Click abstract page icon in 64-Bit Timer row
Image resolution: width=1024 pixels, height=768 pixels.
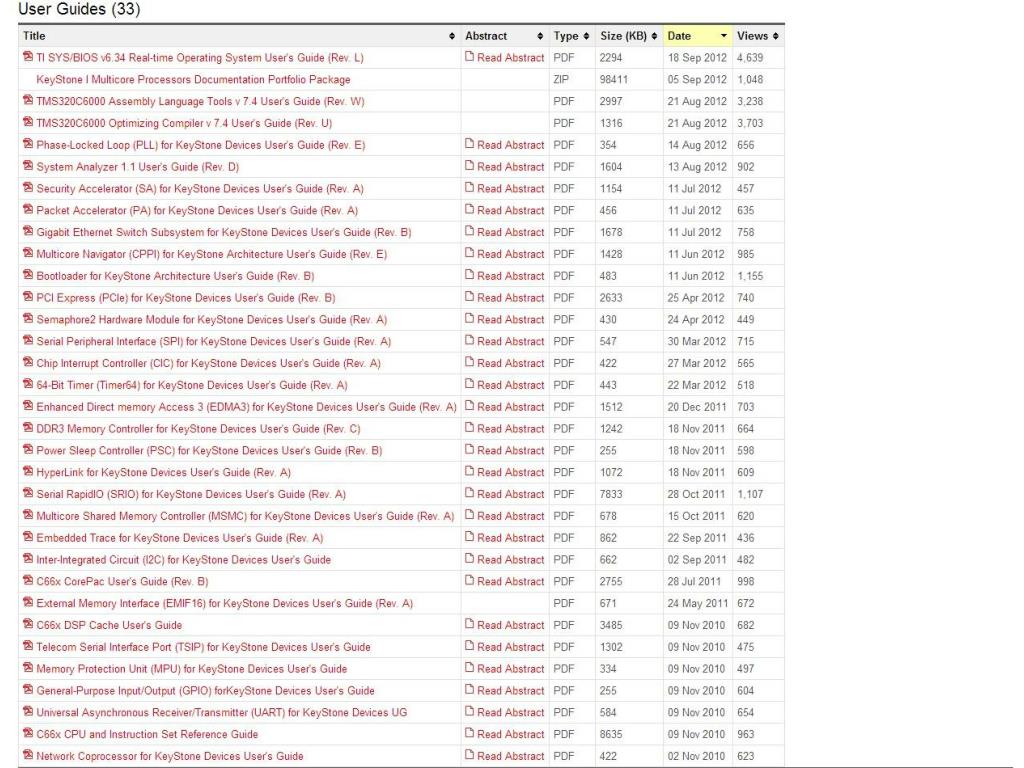click(x=470, y=384)
